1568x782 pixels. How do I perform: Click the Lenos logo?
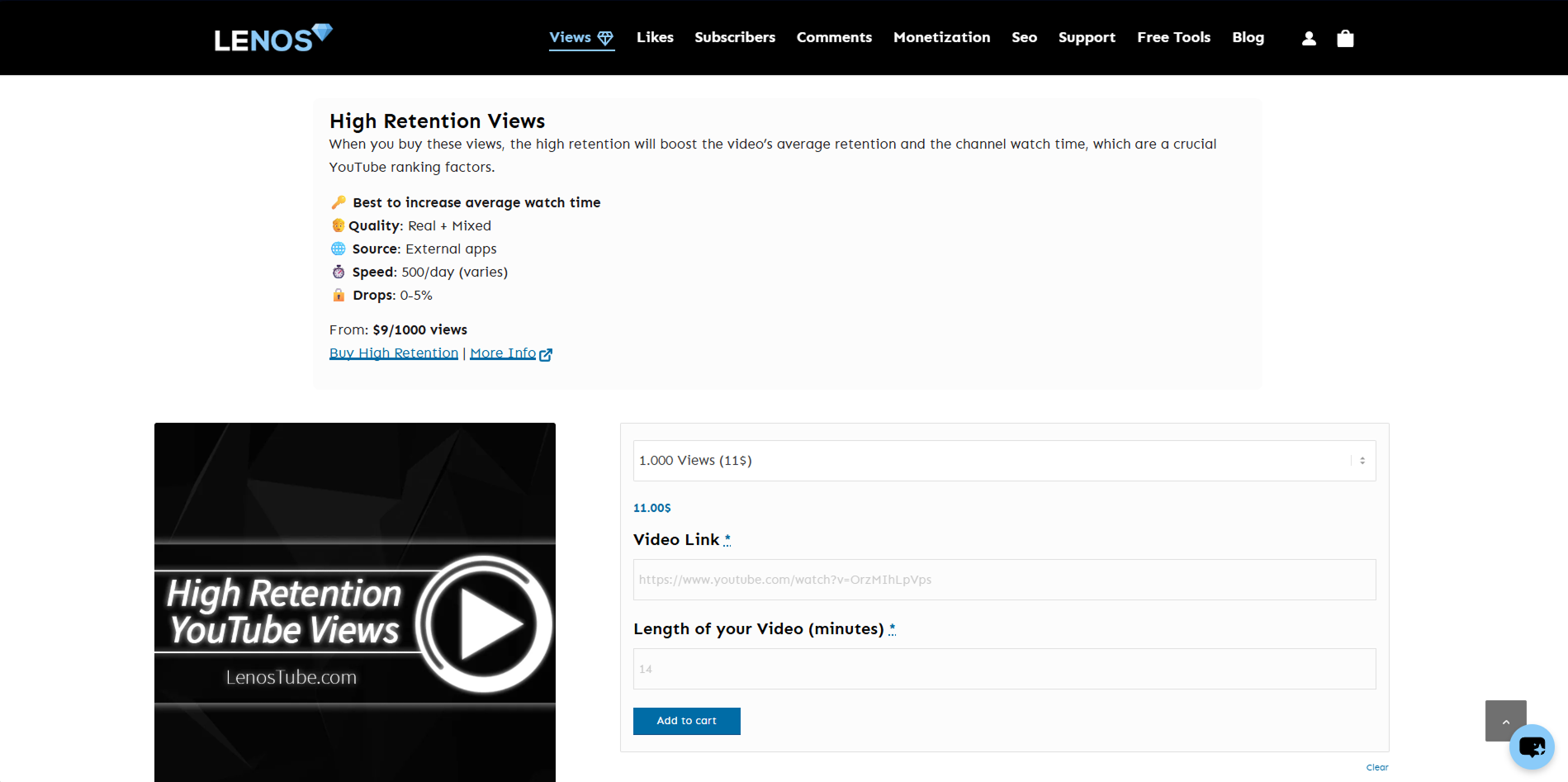pos(272,38)
